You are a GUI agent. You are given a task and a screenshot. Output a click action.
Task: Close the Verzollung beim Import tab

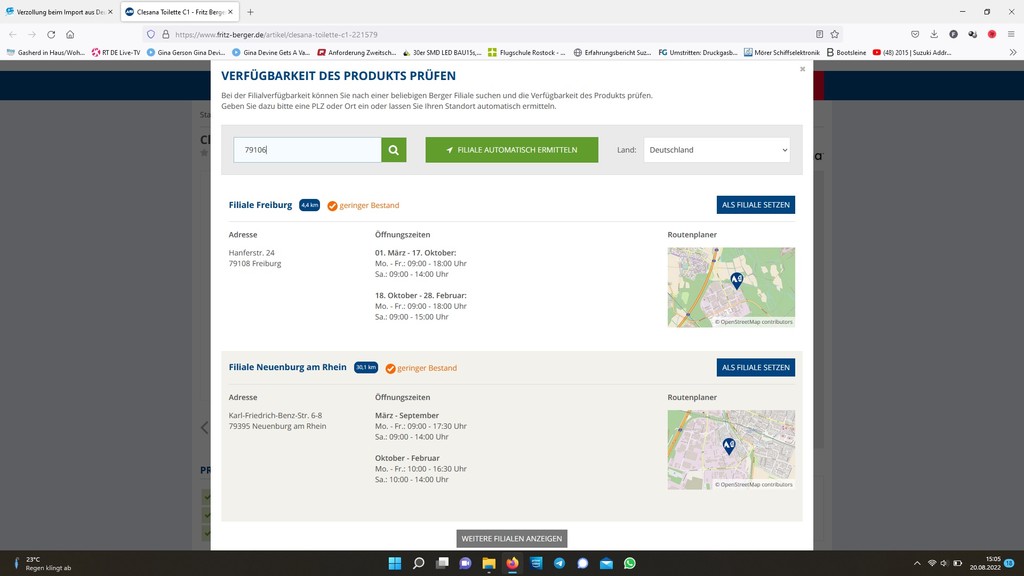pyautogui.click(x=110, y=12)
